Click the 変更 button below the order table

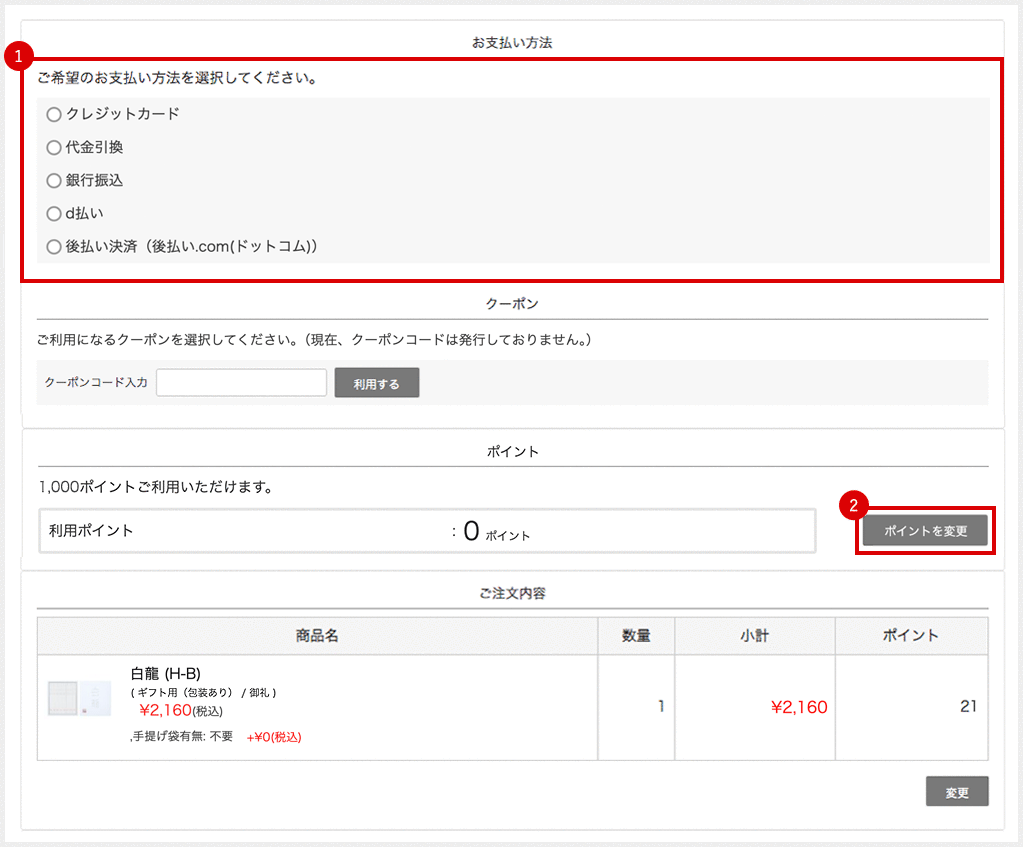point(956,791)
